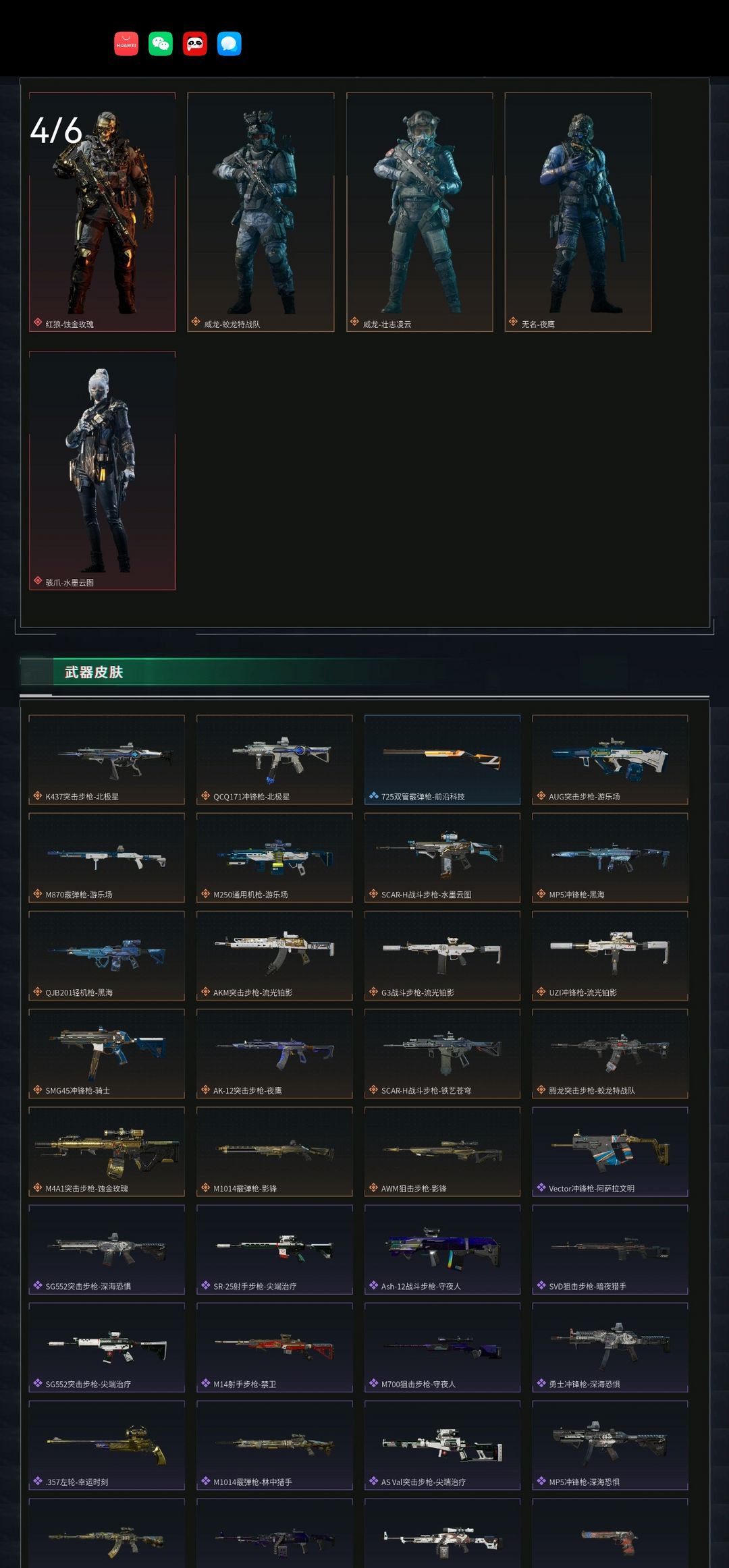
Task: Tap the red panda app icon
Action: click(195, 44)
